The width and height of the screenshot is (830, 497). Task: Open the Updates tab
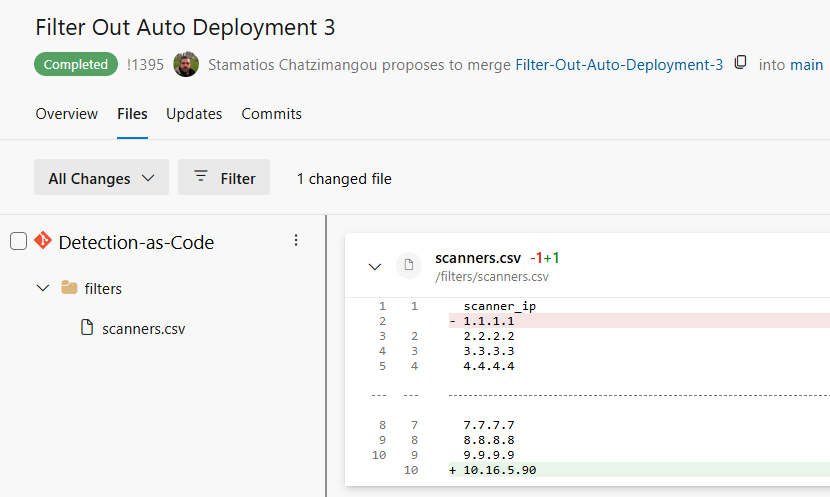(x=194, y=114)
